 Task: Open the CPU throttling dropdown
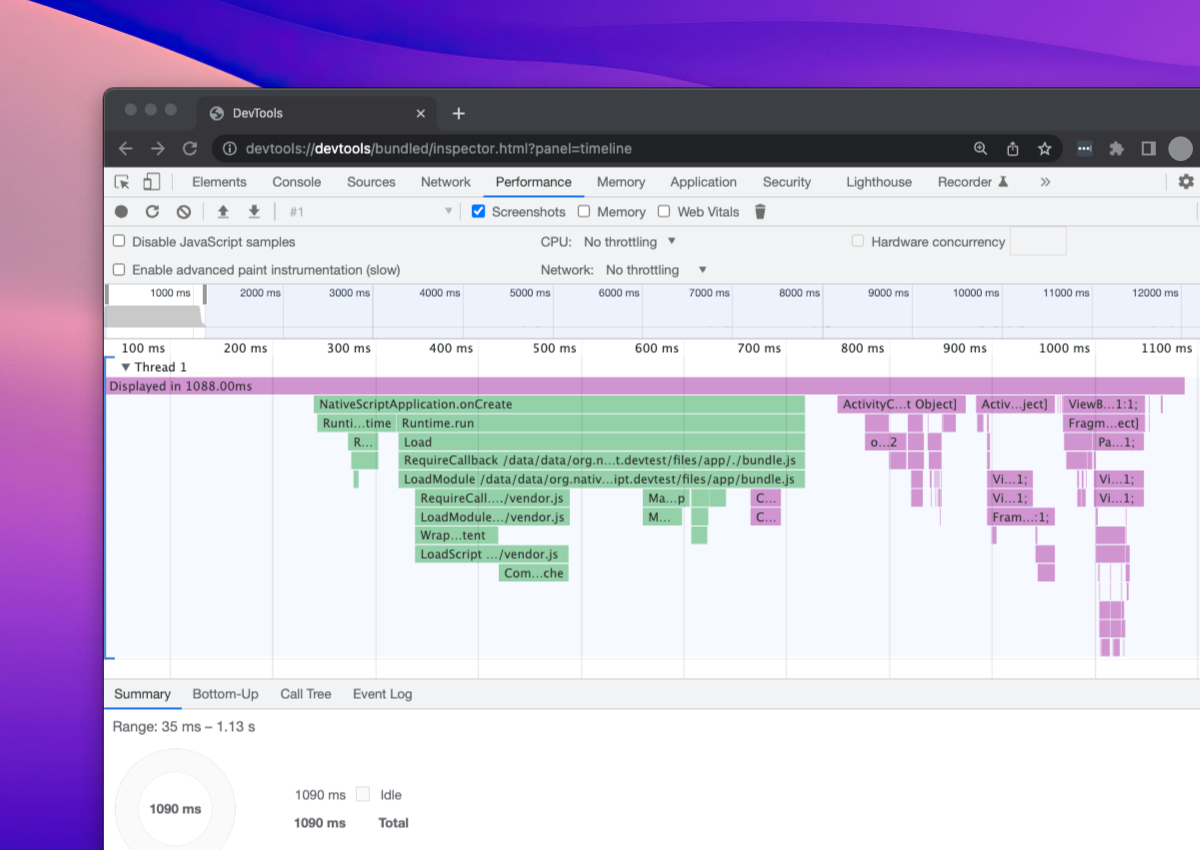[x=630, y=242]
